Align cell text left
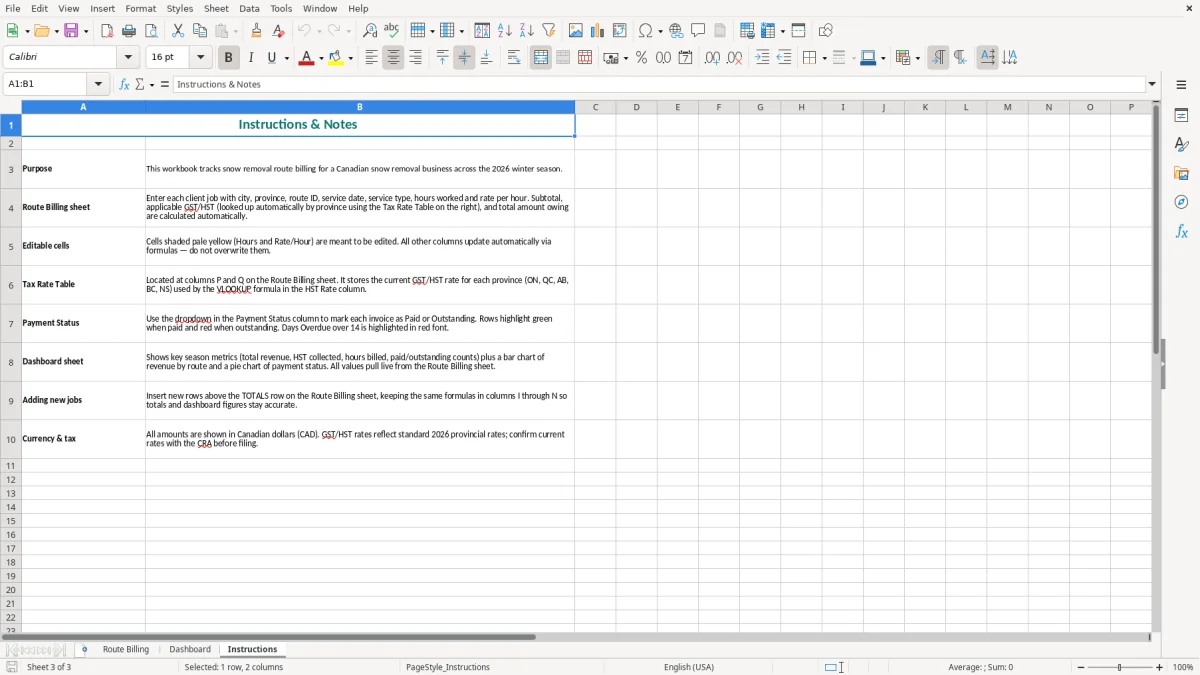The height and width of the screenshot is (675, 1200). click(371, 58)
